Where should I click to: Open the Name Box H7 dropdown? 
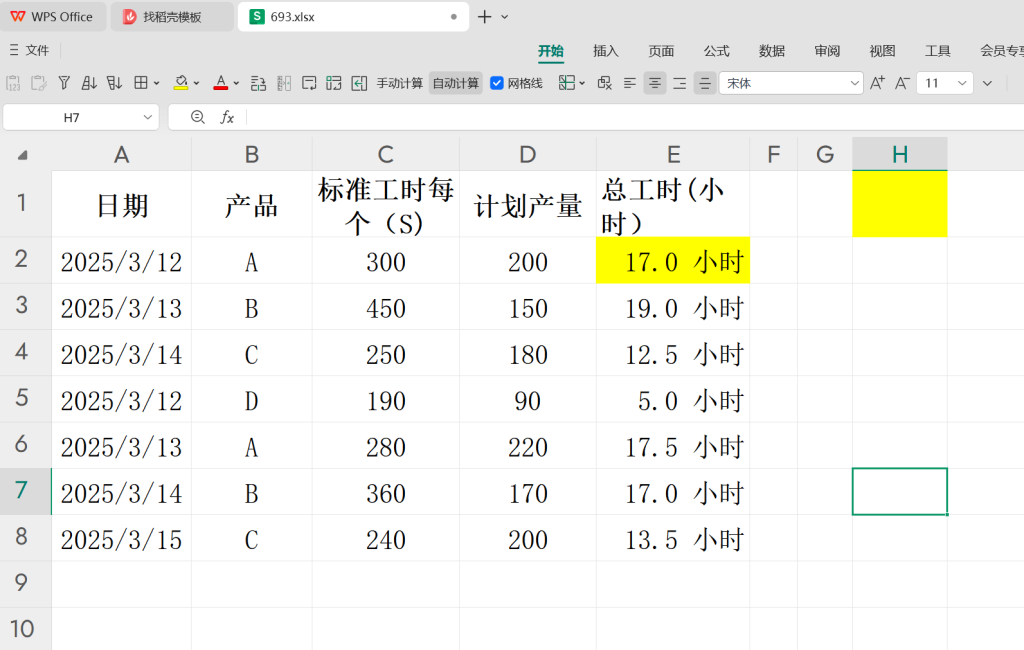[x=148, y=118]
